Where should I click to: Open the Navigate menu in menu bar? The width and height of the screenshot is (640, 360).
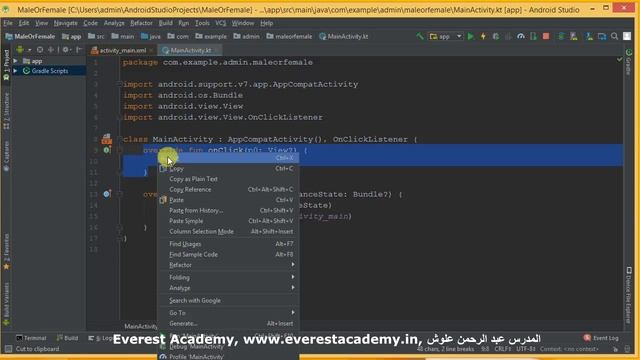(x=65, y=23)
